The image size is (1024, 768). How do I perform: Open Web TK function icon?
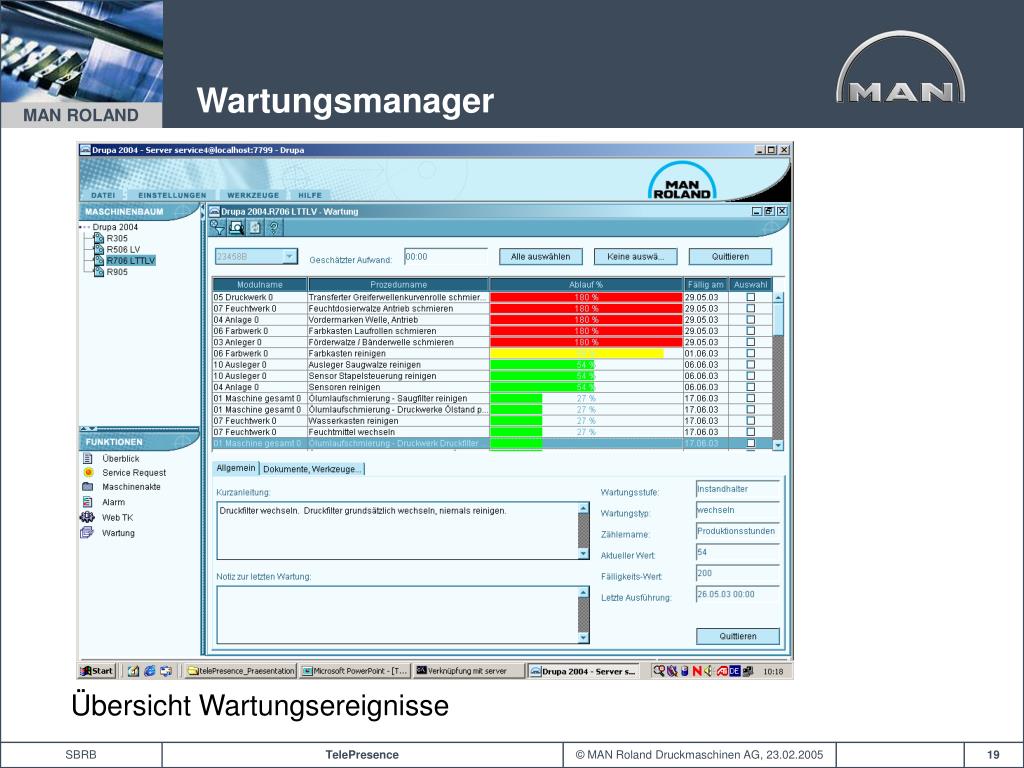(87, 517)
